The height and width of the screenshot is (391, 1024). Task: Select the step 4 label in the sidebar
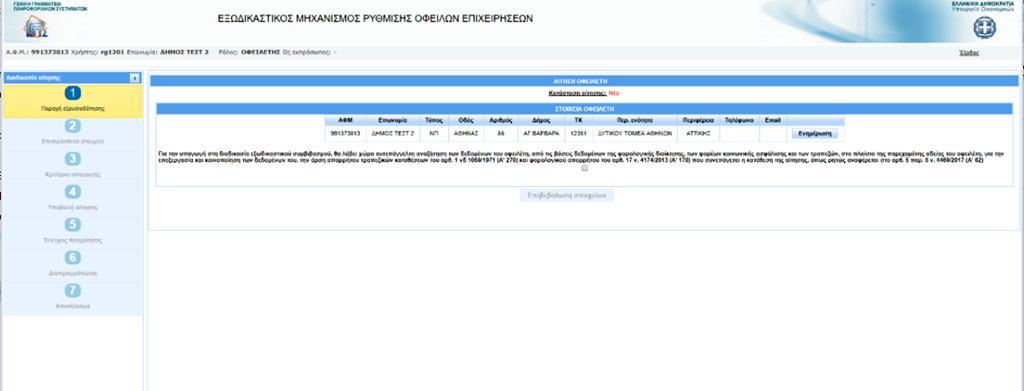(72, 208)
